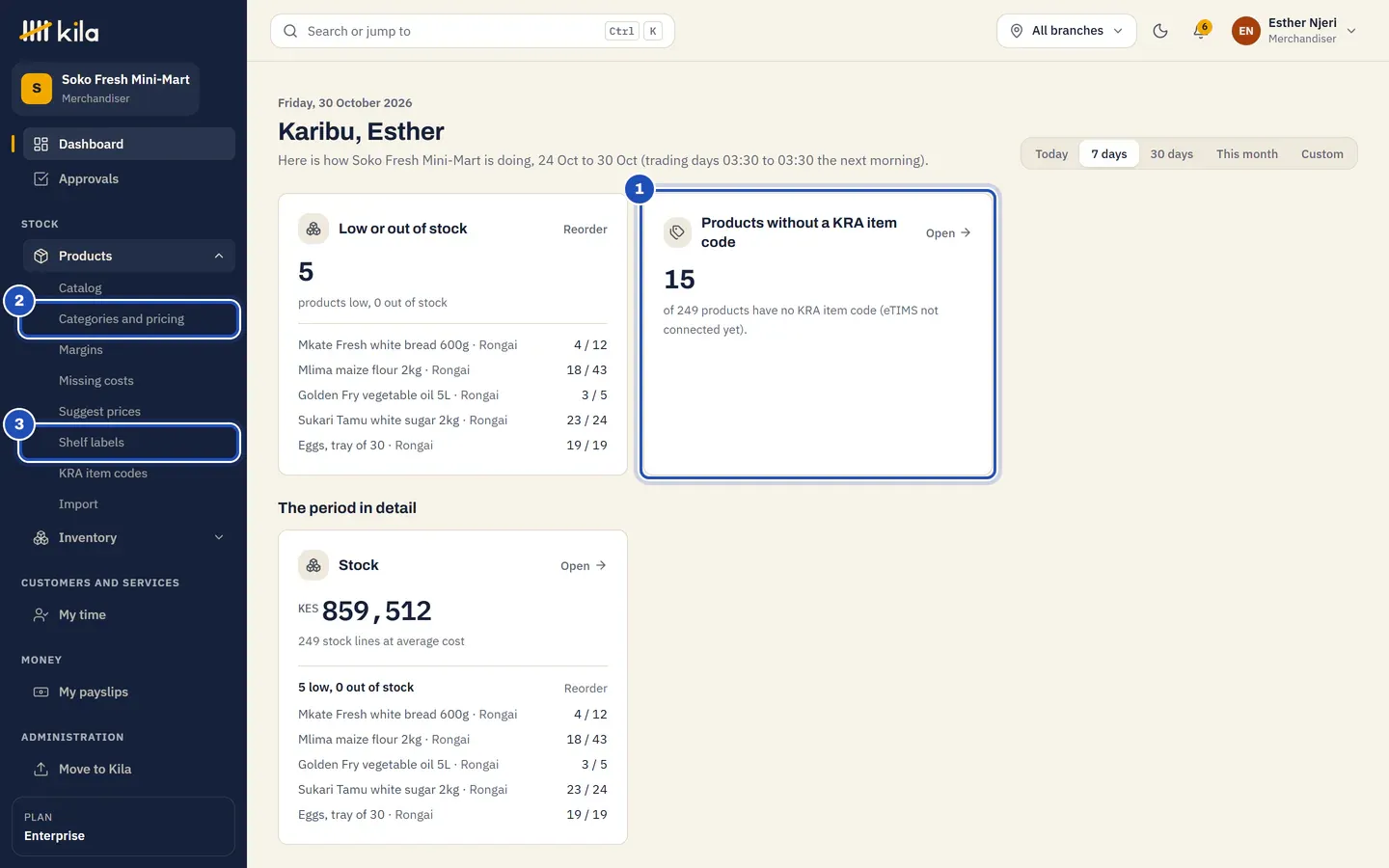
Task: Click the Enterprise plan box
Action: point(123,827)
